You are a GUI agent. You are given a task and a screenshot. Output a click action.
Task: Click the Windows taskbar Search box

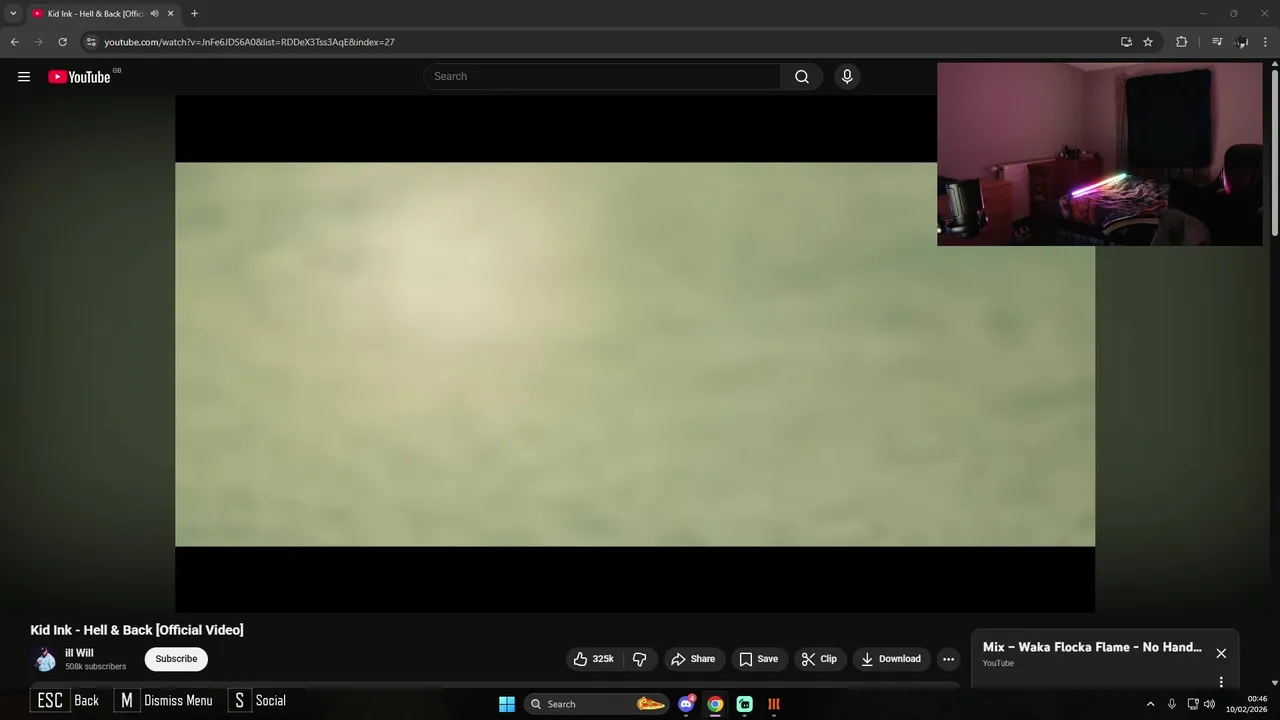(595, 704)
